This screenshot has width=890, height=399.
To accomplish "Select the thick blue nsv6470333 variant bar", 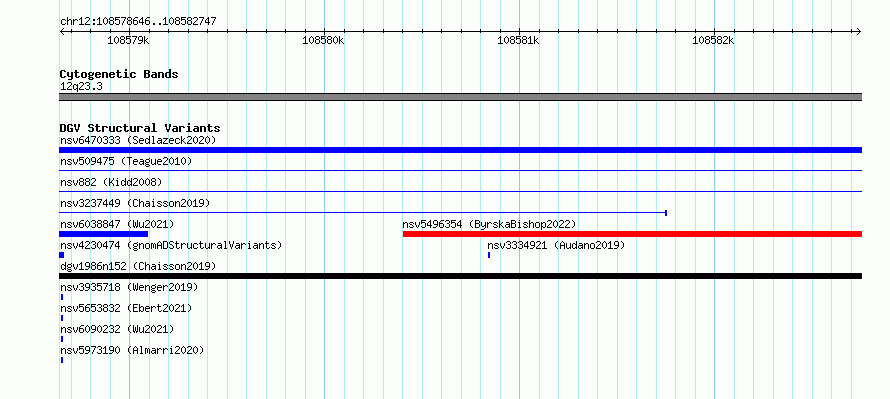I will tap(460, 150).
